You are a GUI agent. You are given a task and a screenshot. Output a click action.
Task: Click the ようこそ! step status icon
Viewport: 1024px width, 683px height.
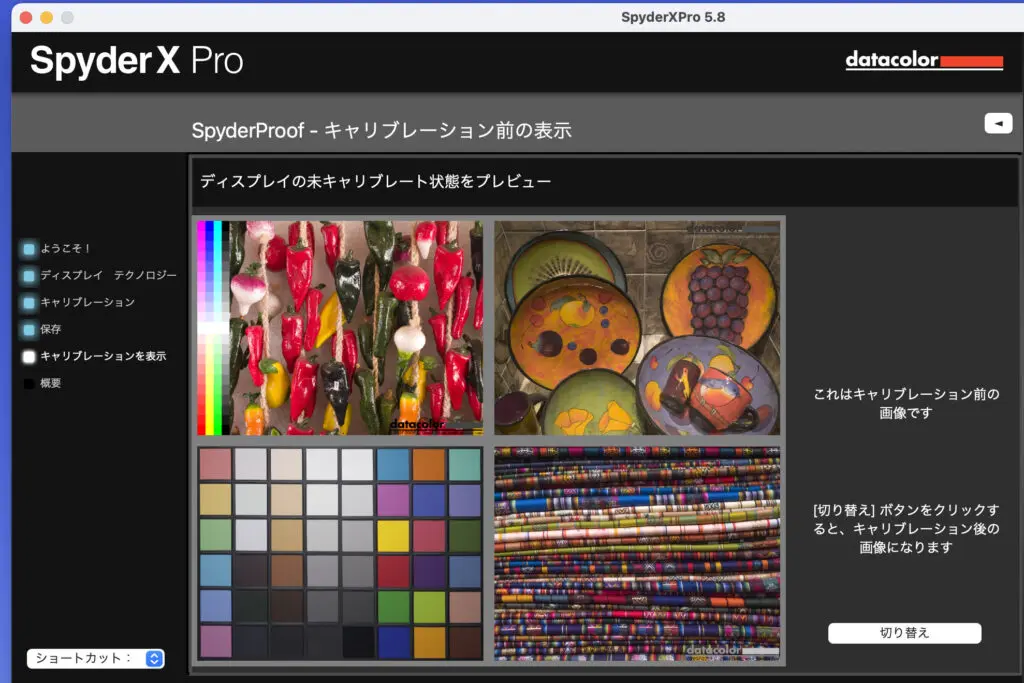coord(28,248)
